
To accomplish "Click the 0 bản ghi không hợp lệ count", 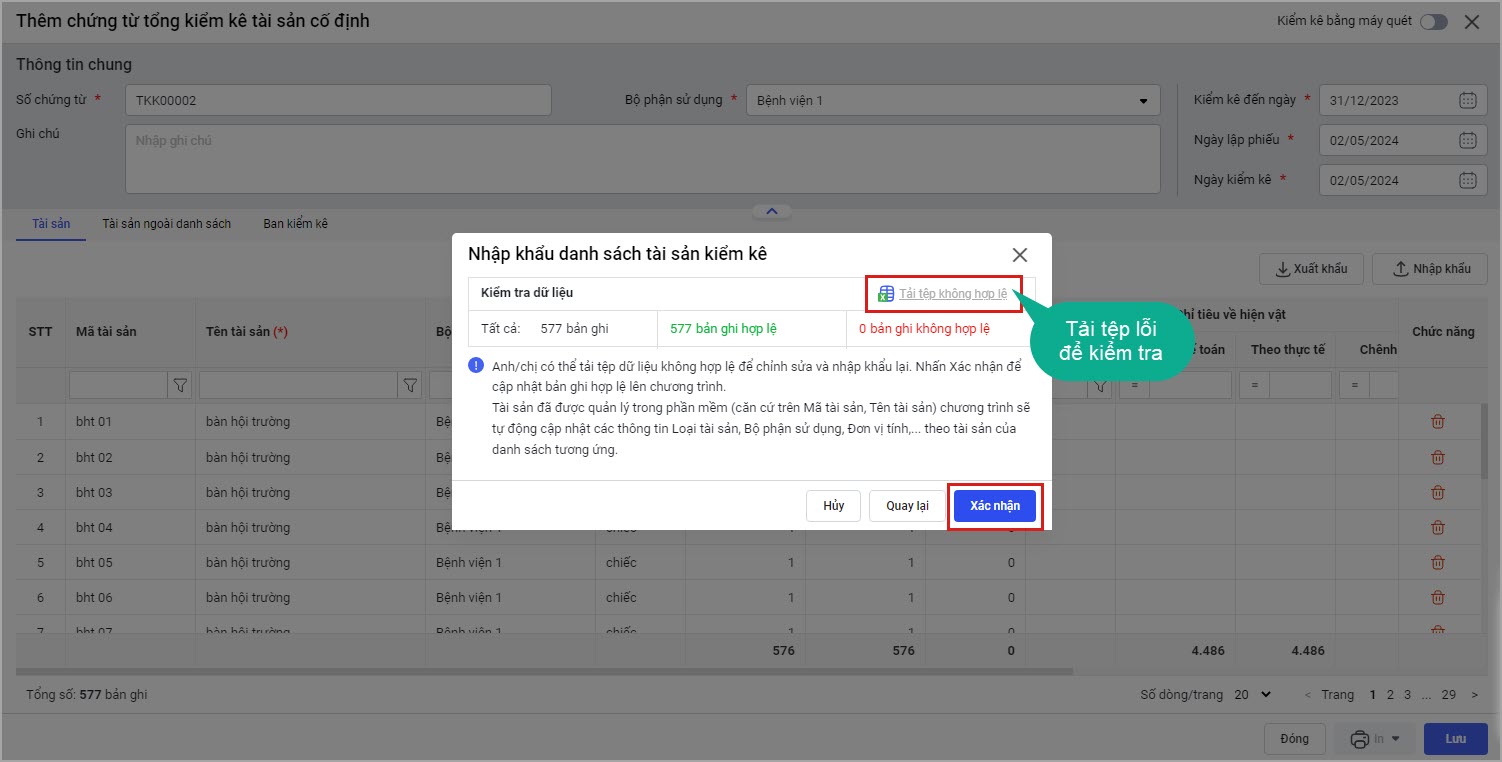I will pos(924,328).
